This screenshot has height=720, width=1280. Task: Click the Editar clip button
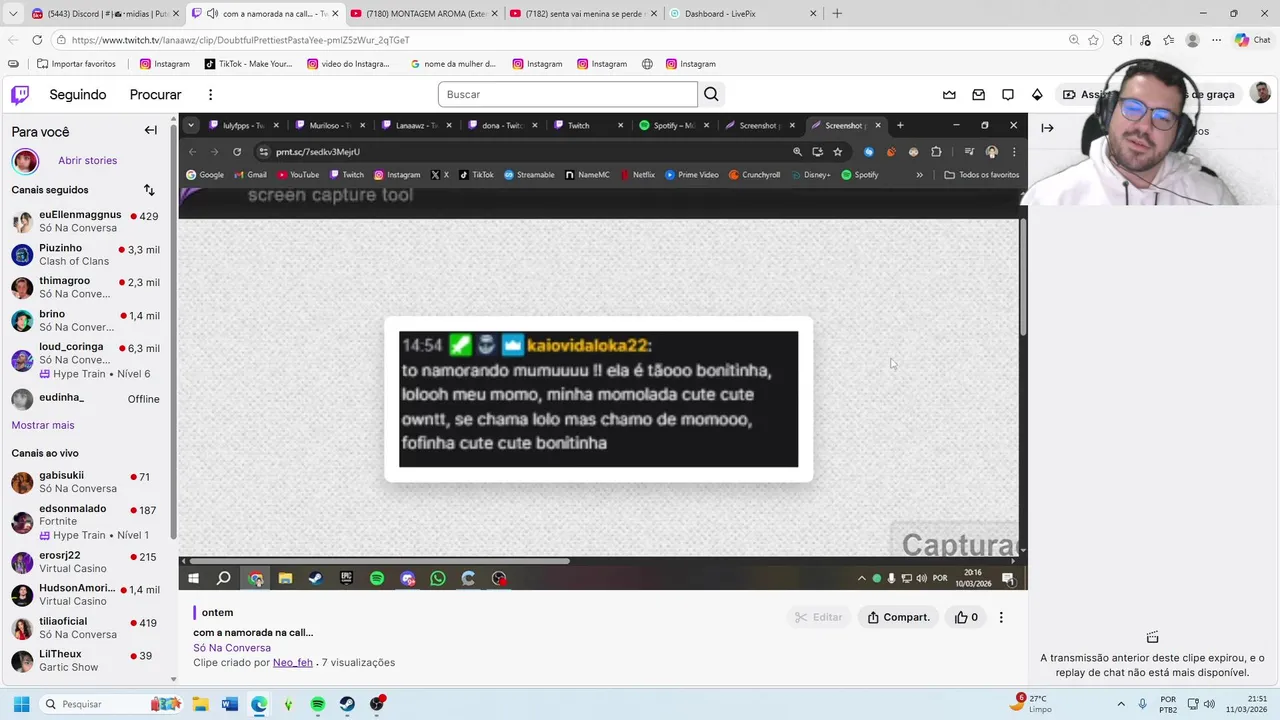(x=818, y=617)
